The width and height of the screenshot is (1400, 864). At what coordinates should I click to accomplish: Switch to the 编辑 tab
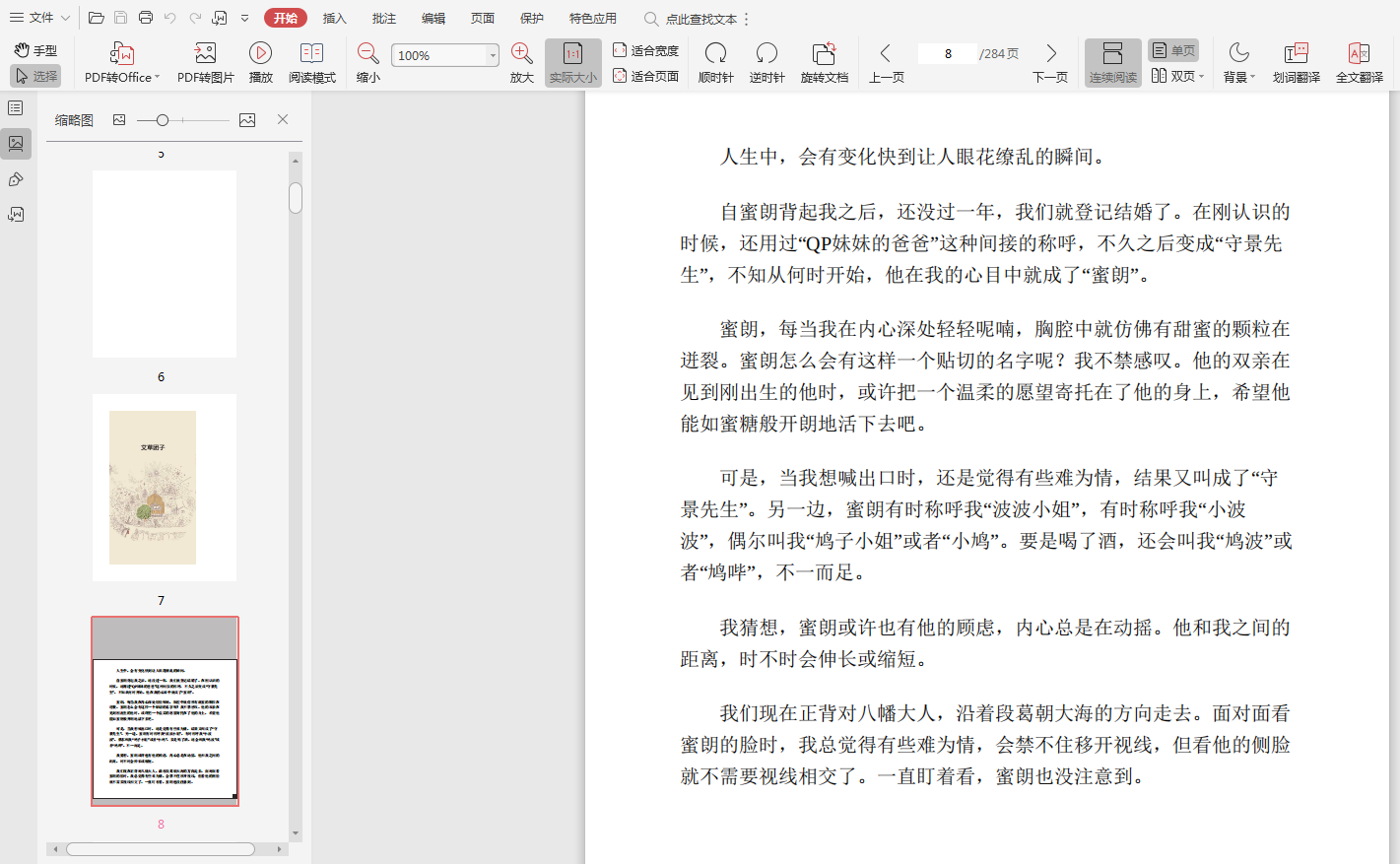(x=433, y=18)
